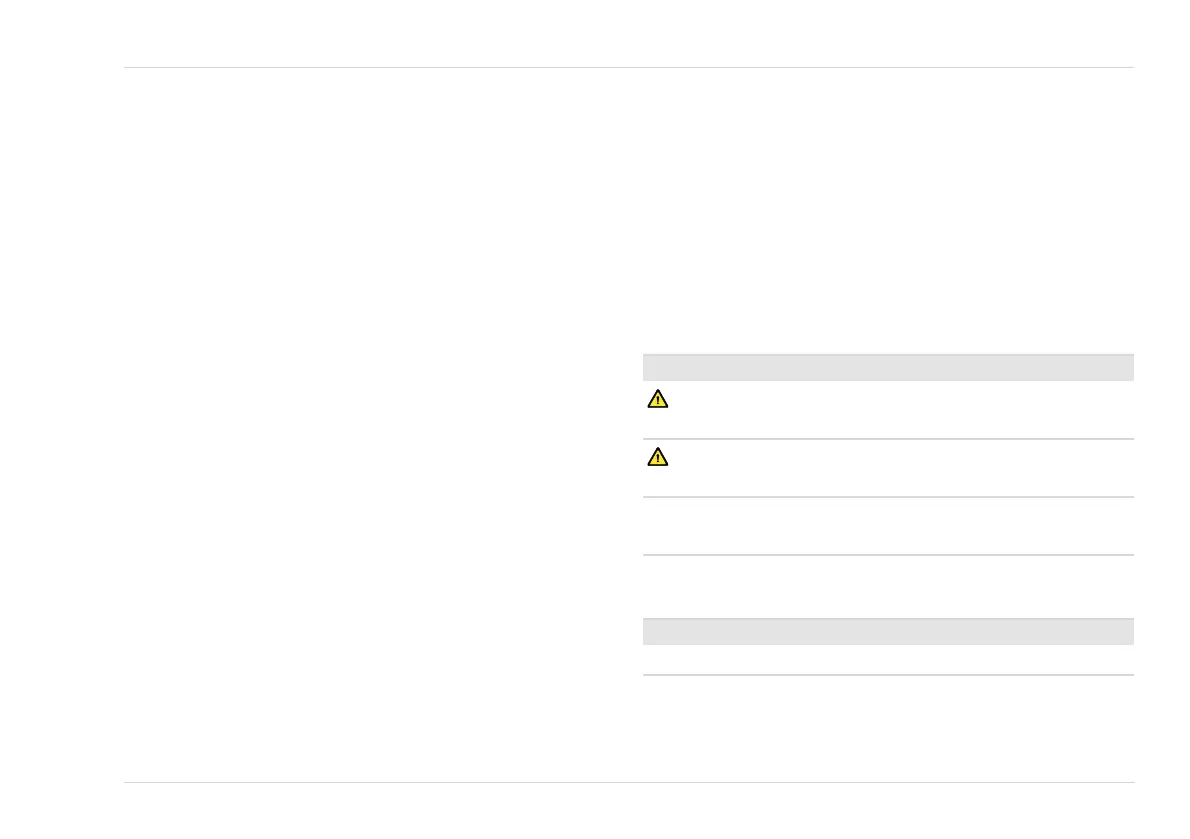Click the lower yellow warning triangle icon

pos(657,457)
